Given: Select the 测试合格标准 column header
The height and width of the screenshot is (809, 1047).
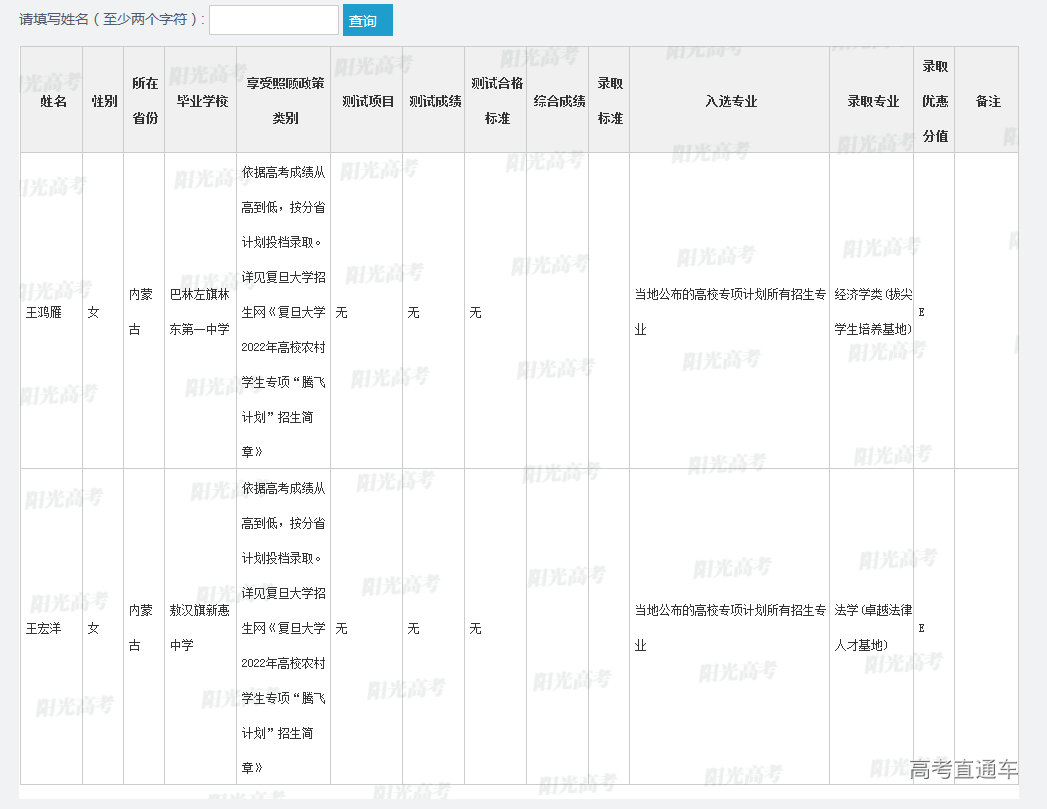Looking at the screenshot, I should coord(496,101).
